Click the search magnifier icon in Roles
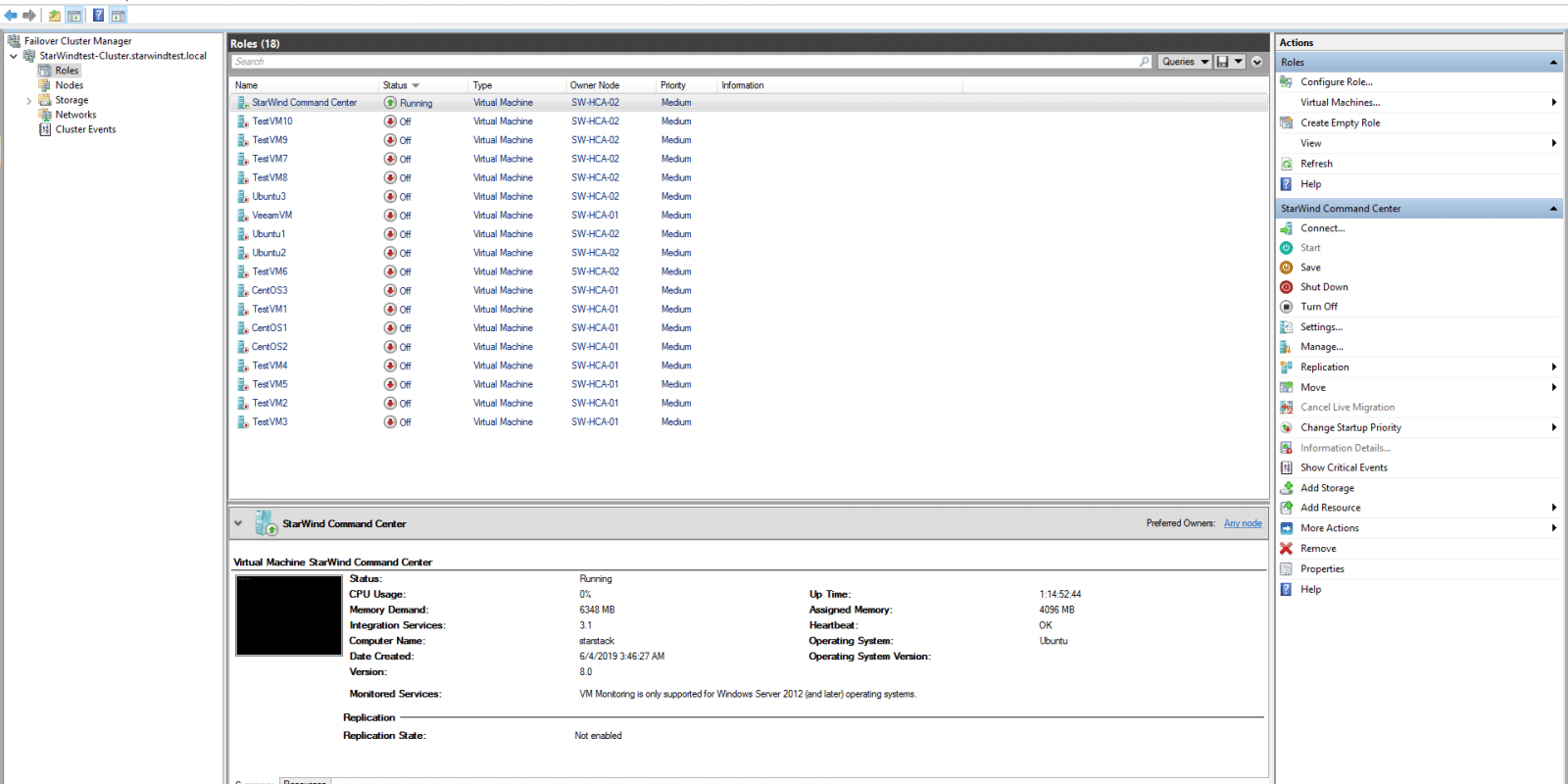 [x=1145, y=62]
